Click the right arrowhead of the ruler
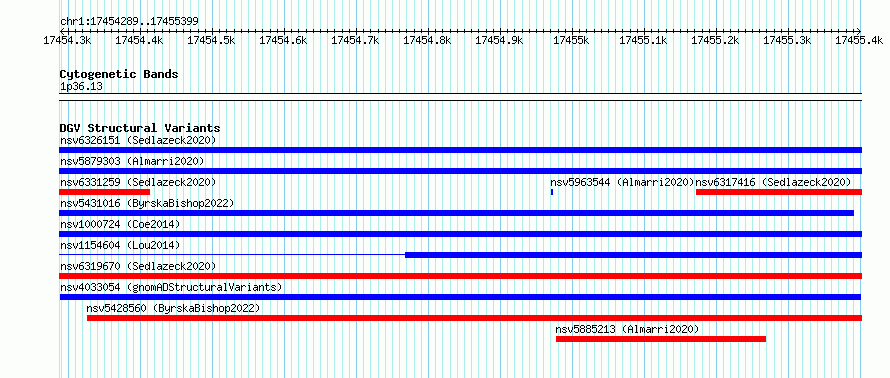Viewport: 890px width, 378px height. point(859,31)
